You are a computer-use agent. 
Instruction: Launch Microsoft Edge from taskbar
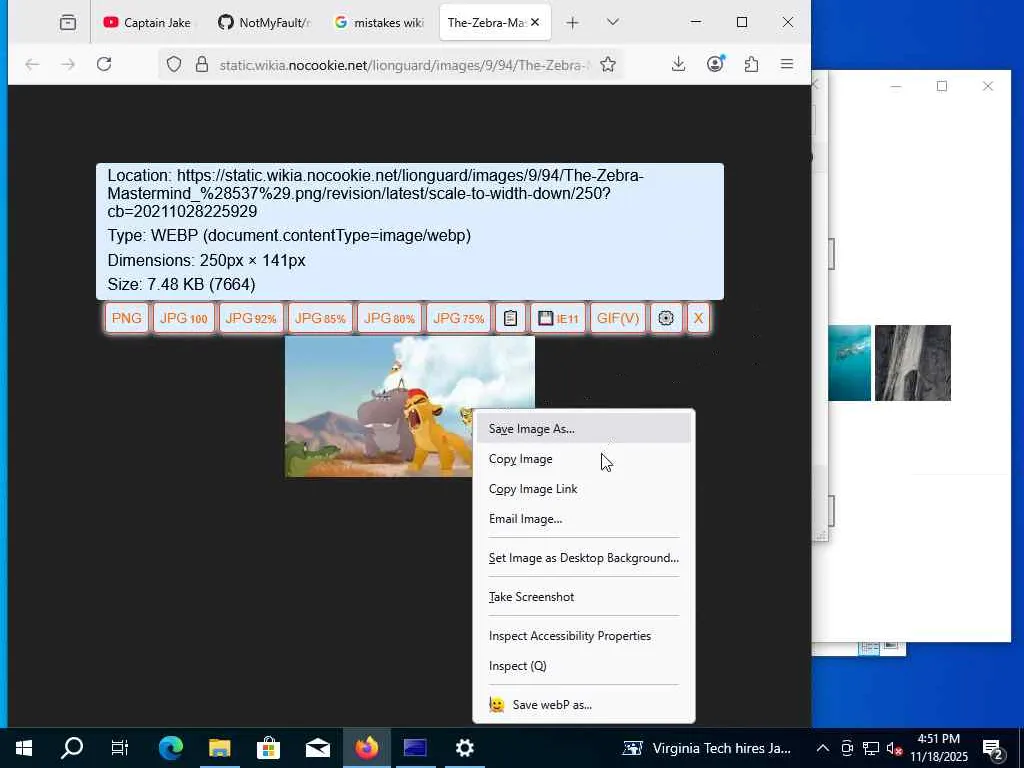point(171,748)
